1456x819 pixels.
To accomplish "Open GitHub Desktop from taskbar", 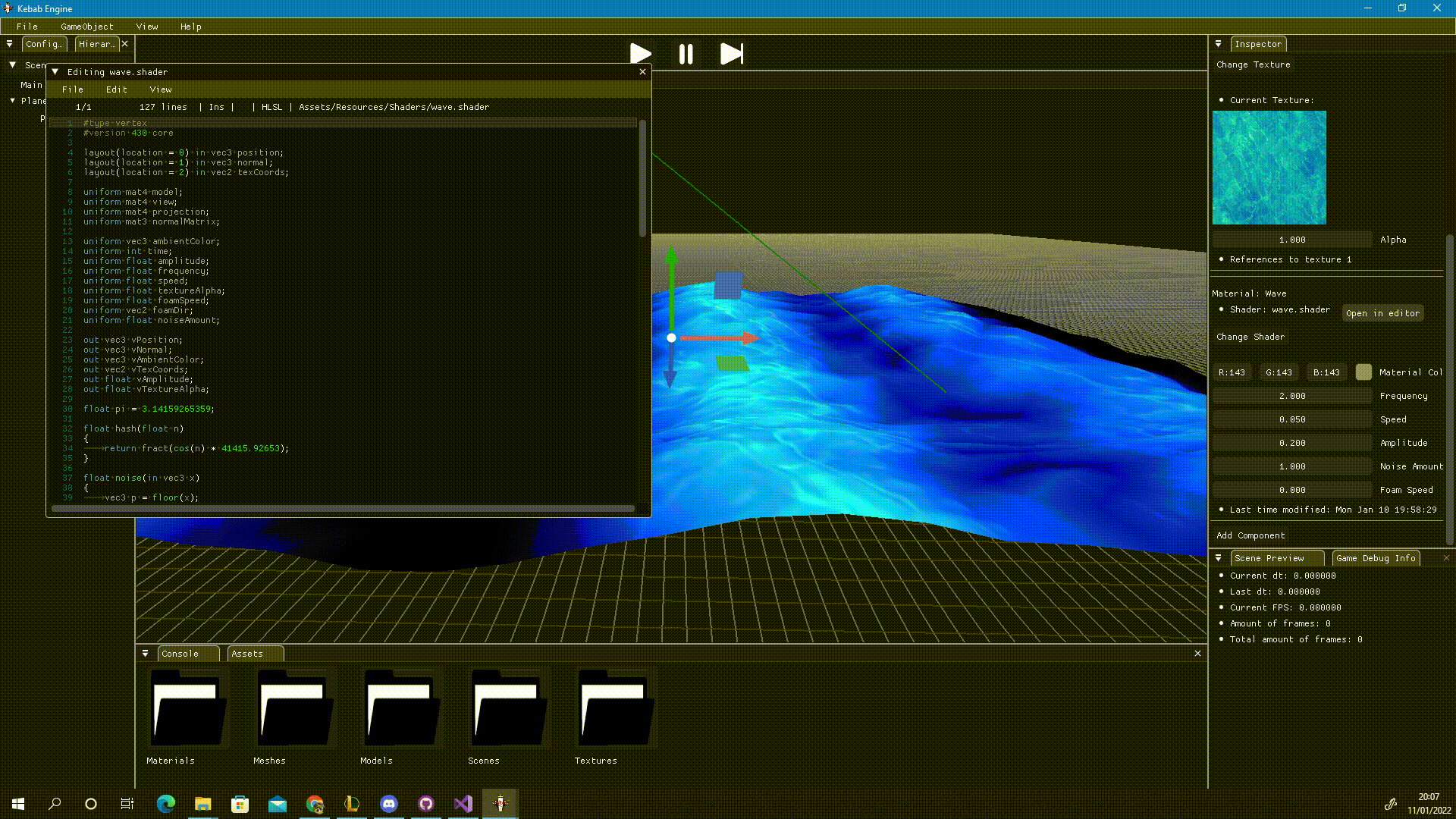I will 425,804.
